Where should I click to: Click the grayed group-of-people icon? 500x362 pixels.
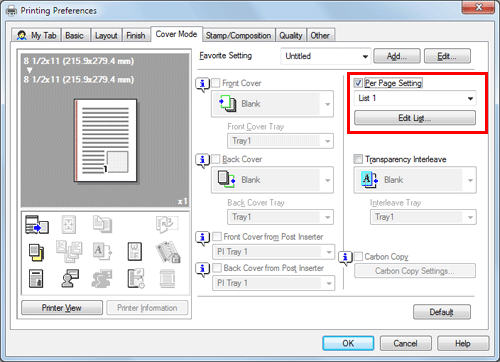point(102,279)
